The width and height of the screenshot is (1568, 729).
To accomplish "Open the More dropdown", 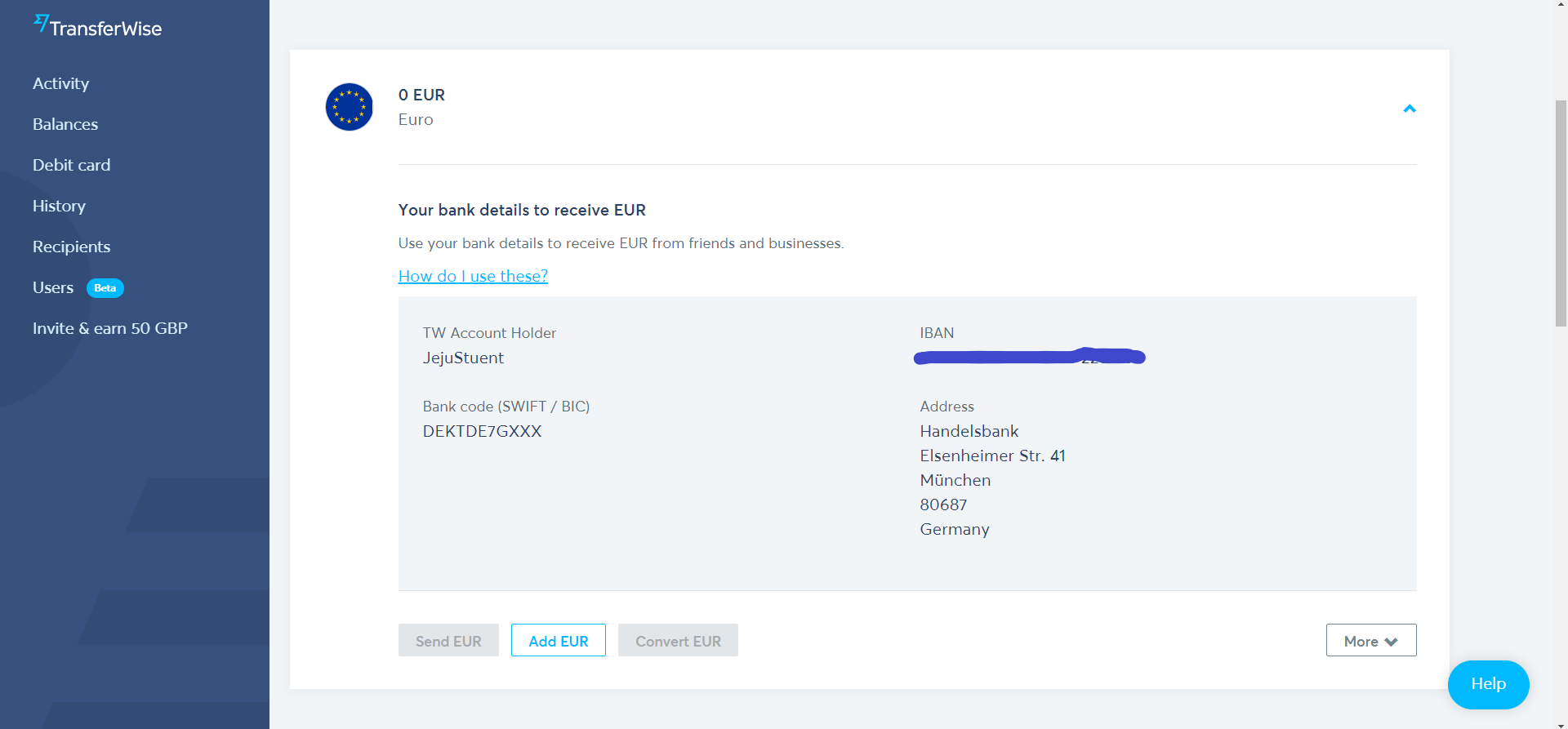I will pyautogui.click(x=1371, y=641).
